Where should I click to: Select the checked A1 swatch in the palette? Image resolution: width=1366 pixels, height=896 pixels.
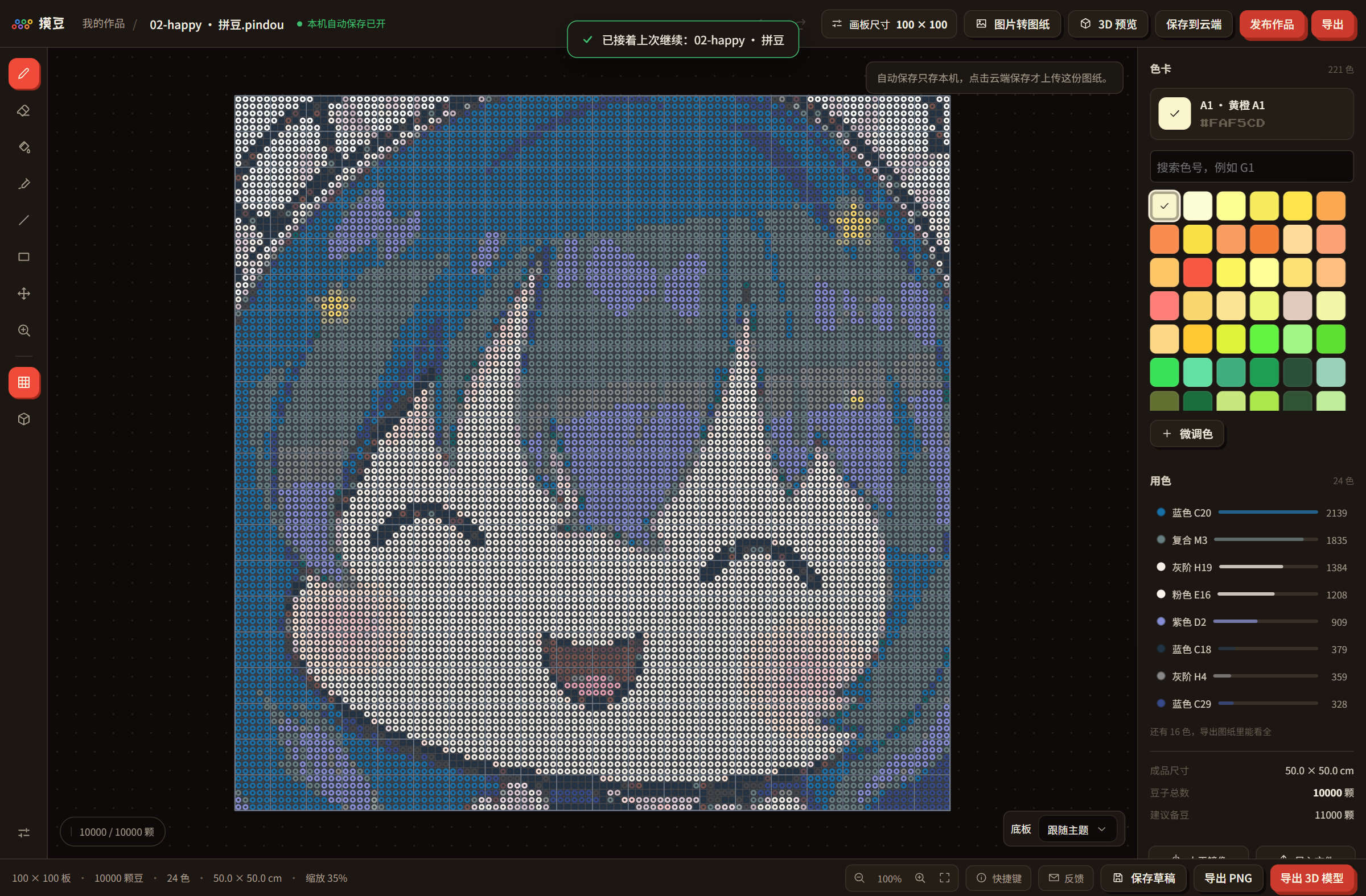1165,206
